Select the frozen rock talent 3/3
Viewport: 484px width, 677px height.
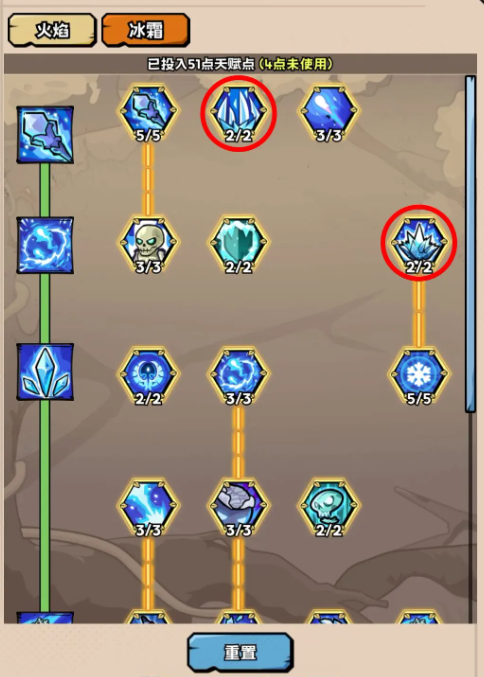[238, 508]
